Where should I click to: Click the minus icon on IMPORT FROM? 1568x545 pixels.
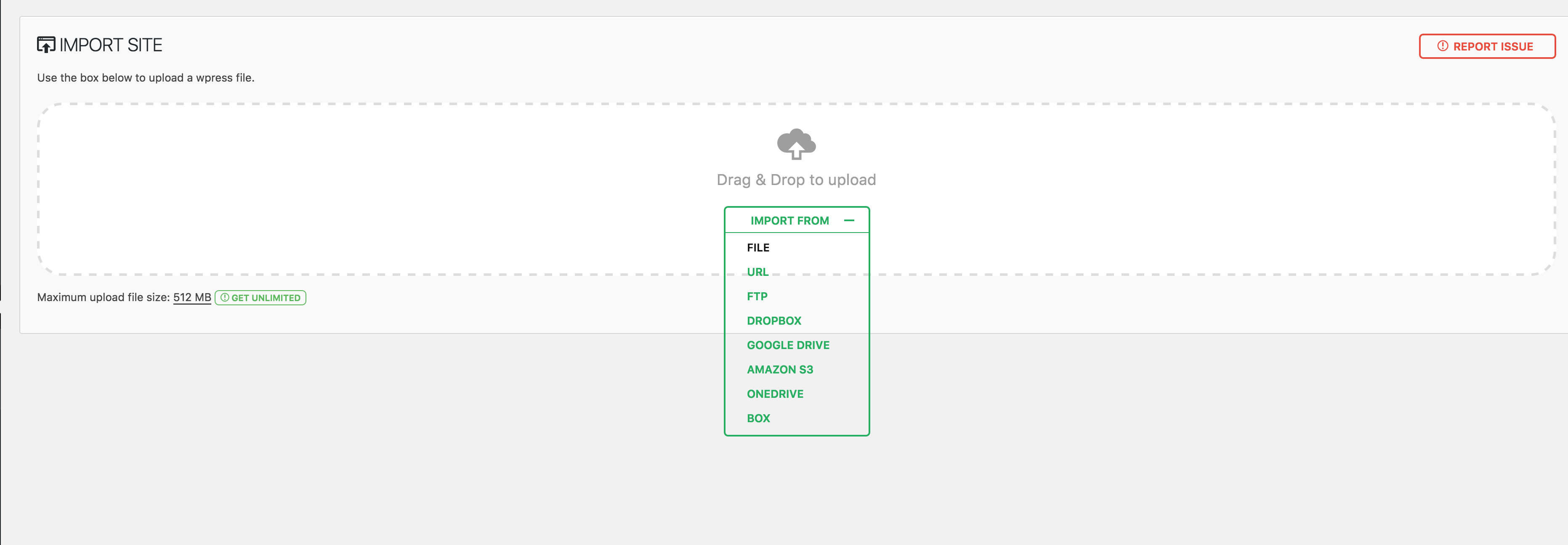coord(849,219)
